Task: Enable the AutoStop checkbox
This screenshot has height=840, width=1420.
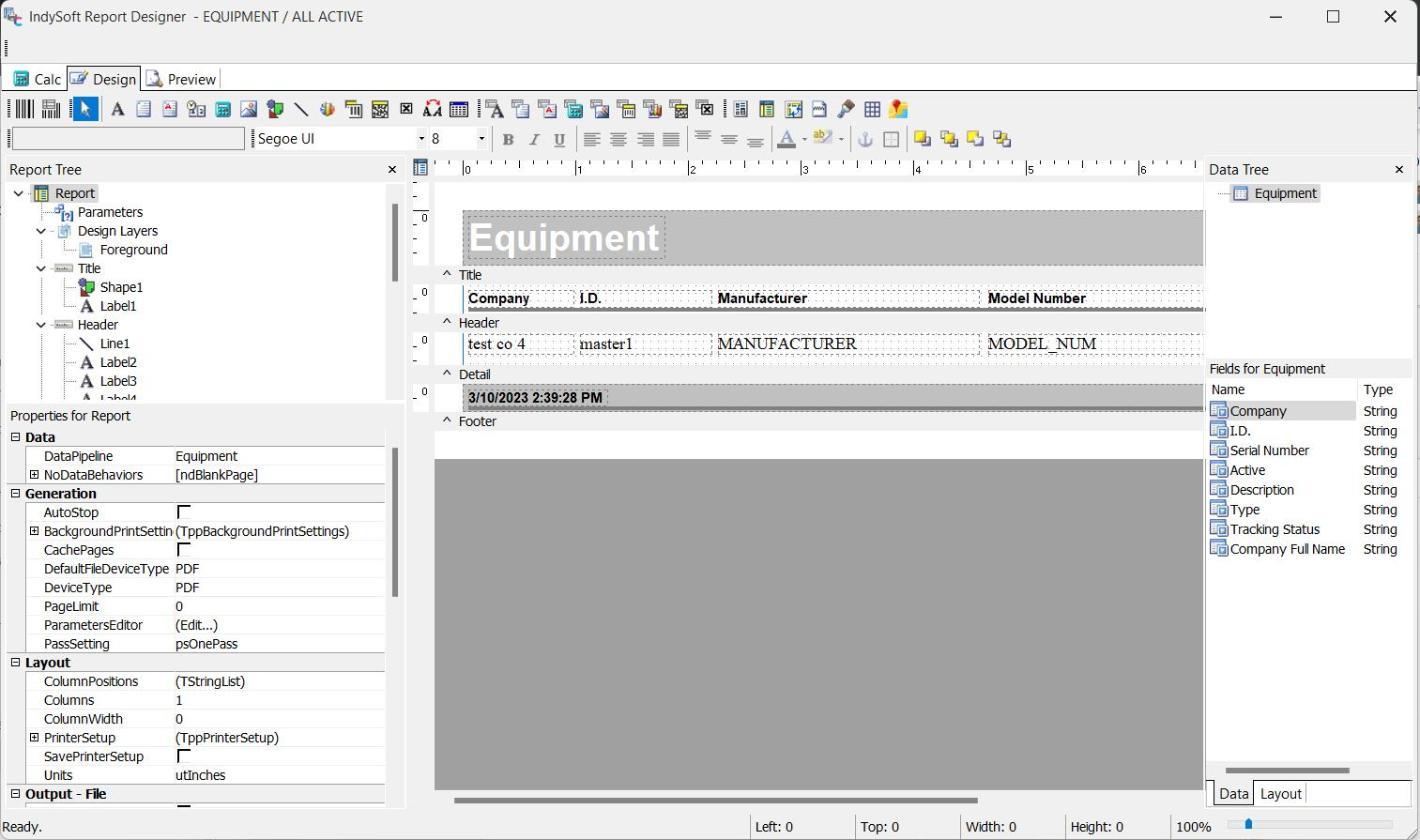Action: pyautogui.click(x=184, y=512)
